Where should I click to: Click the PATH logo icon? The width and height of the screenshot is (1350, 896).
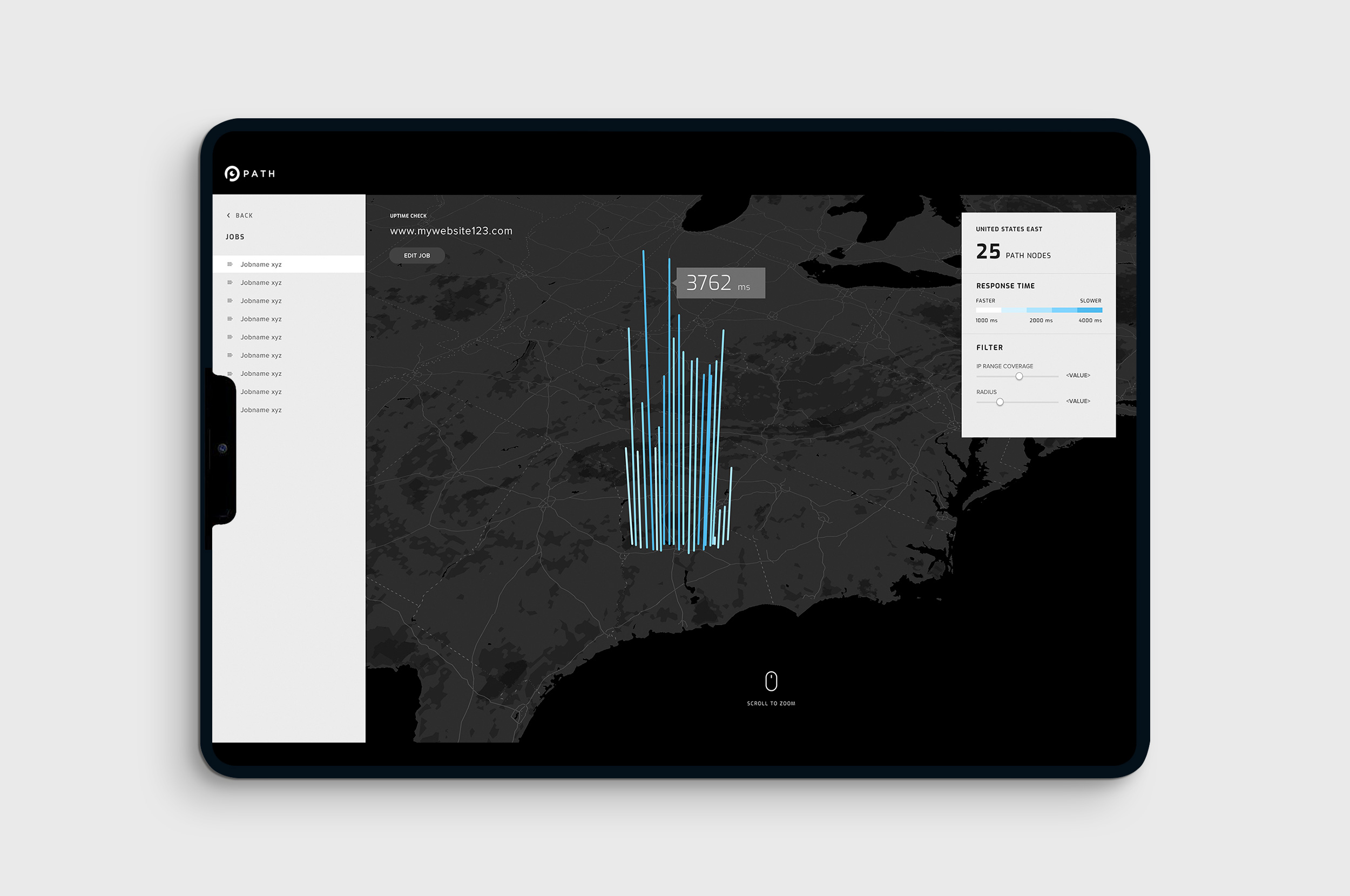[232, 173]
